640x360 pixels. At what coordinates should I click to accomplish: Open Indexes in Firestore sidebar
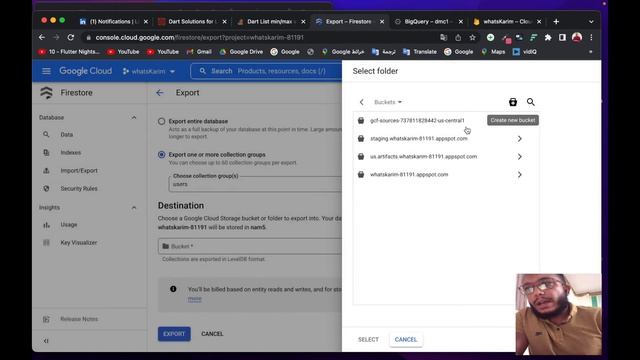click(x=71, y=152)
